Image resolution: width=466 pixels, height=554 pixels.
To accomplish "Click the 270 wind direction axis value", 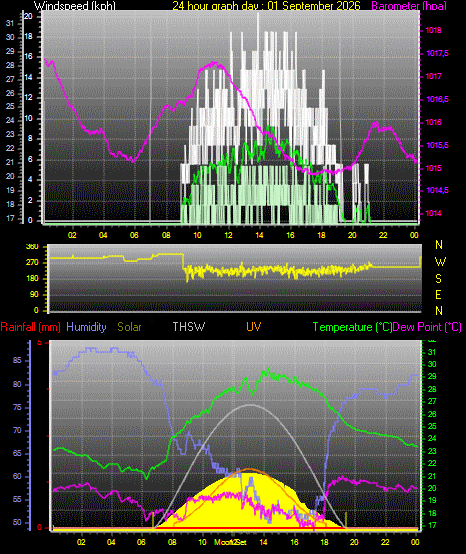I will point(33,263).
